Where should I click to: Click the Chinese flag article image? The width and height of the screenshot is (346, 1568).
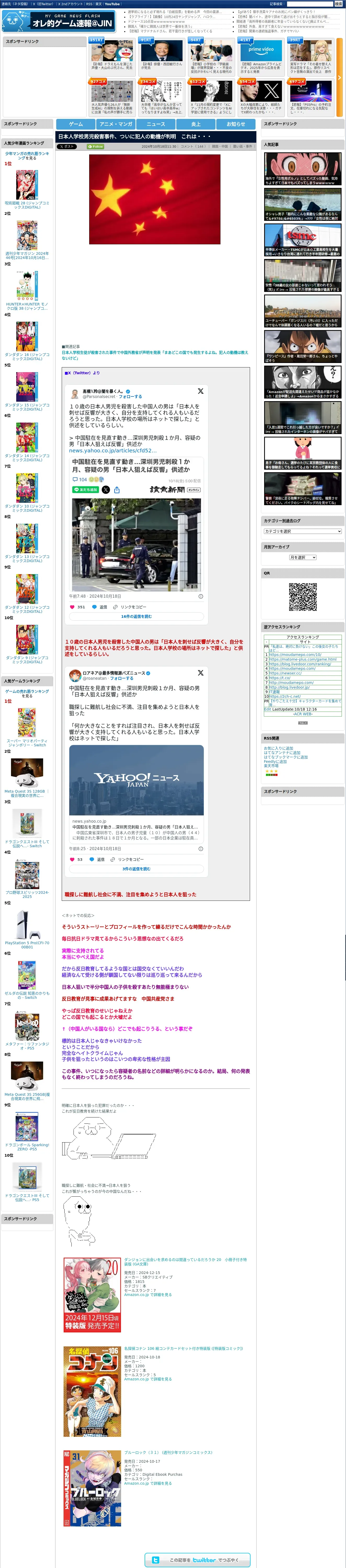[x=155, y=199]
